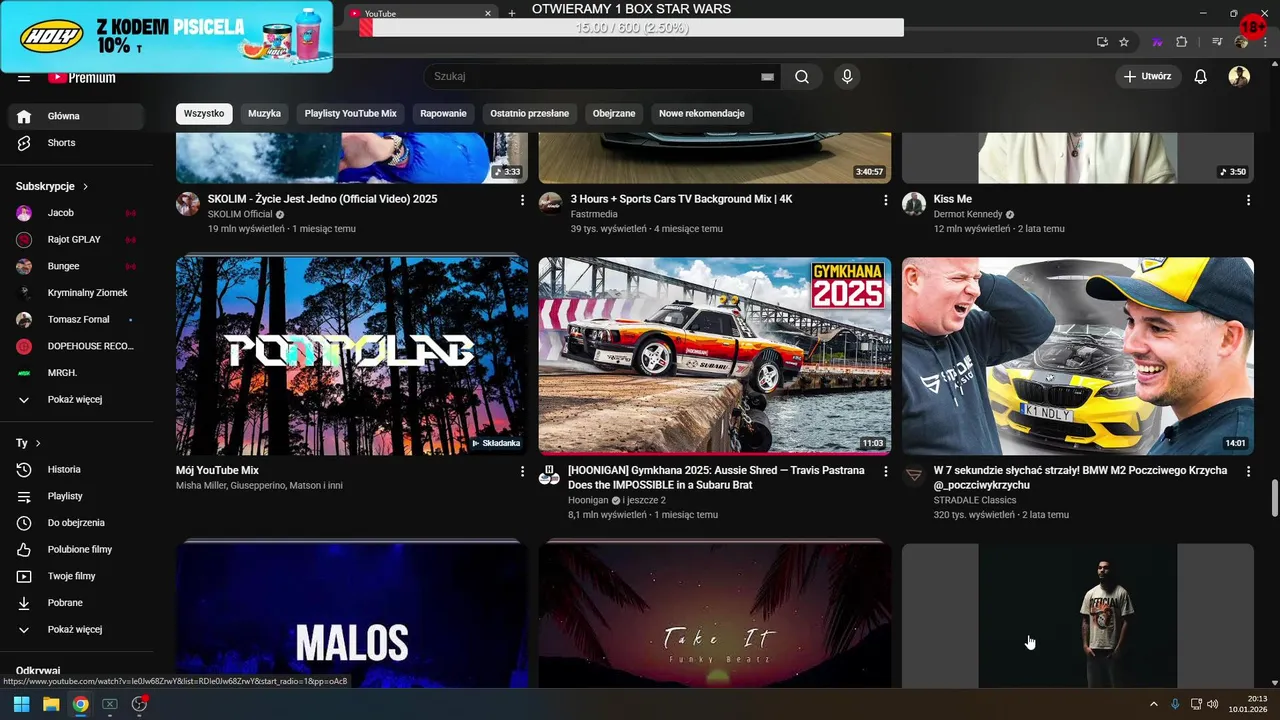Open File Explorer from taskbar

tap(51, 704)
